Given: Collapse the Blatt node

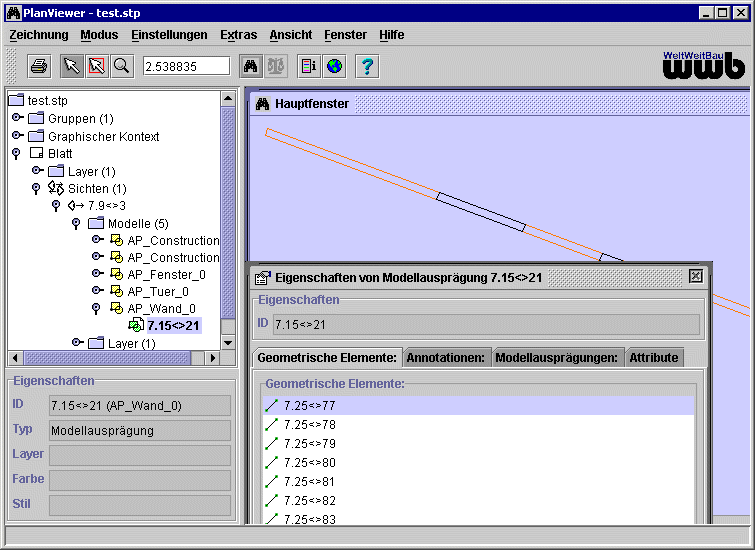Looking at the screenshot, I should pyautogui.click(x=16, y=154).
